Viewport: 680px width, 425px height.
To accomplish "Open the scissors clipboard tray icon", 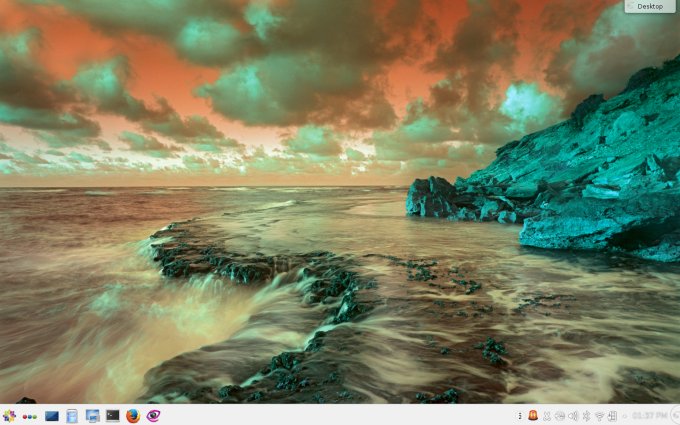I will [547, 416].
